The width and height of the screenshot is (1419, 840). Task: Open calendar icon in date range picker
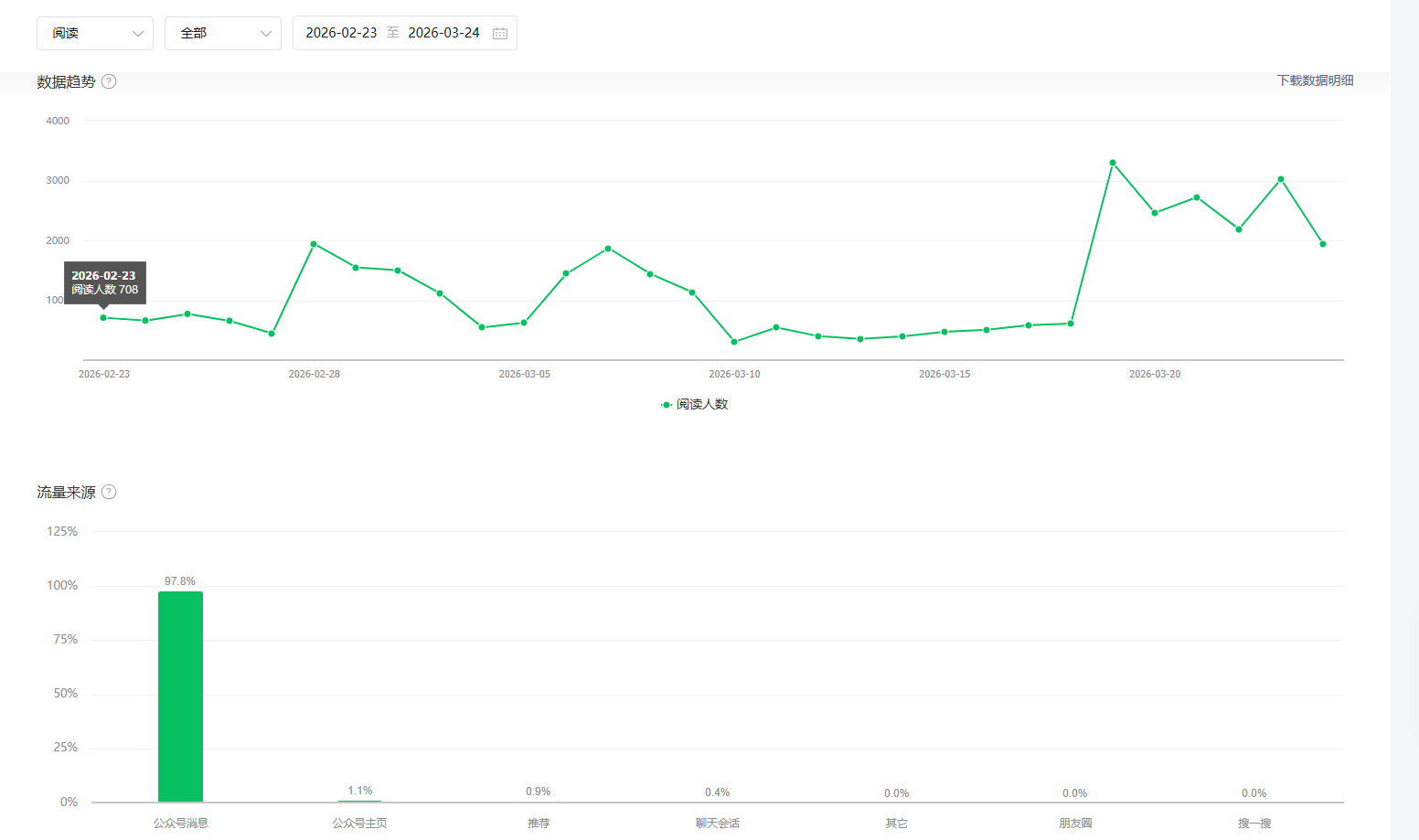[500, 33]
